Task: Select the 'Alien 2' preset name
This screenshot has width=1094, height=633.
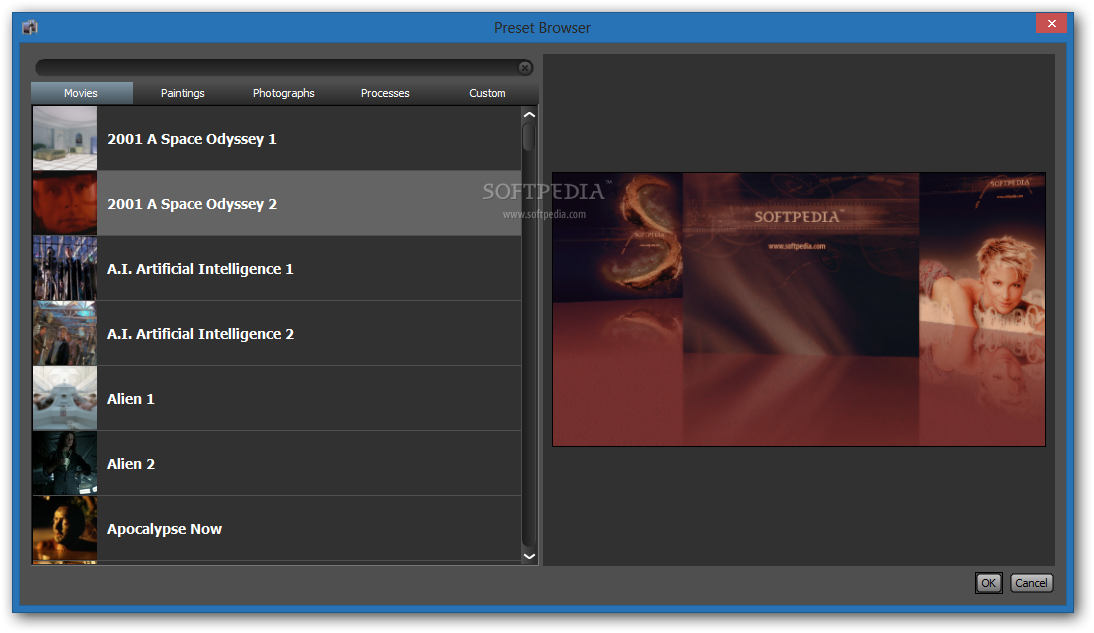Action: click(130, 463)
